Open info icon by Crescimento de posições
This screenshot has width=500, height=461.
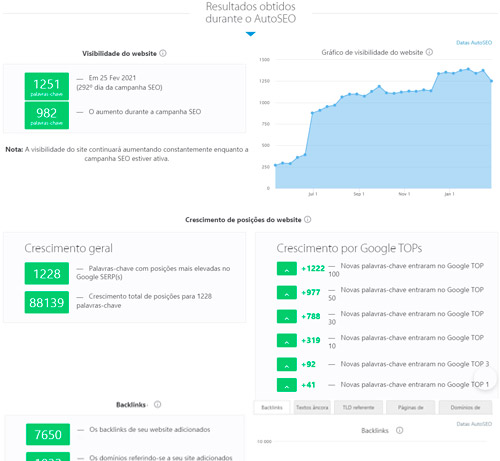coord(308,219)
